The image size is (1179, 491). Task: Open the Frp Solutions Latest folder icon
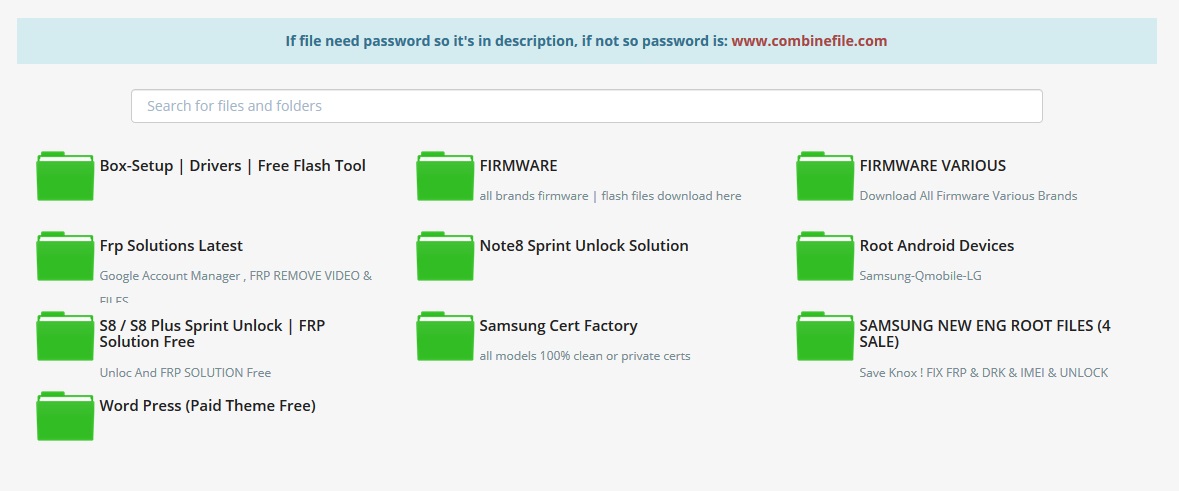tap(65, 257)
